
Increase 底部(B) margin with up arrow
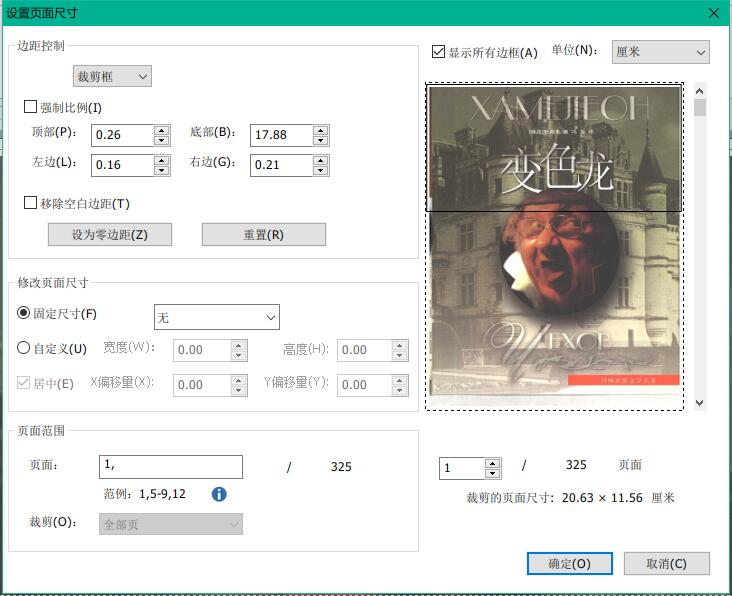[320, 130]
